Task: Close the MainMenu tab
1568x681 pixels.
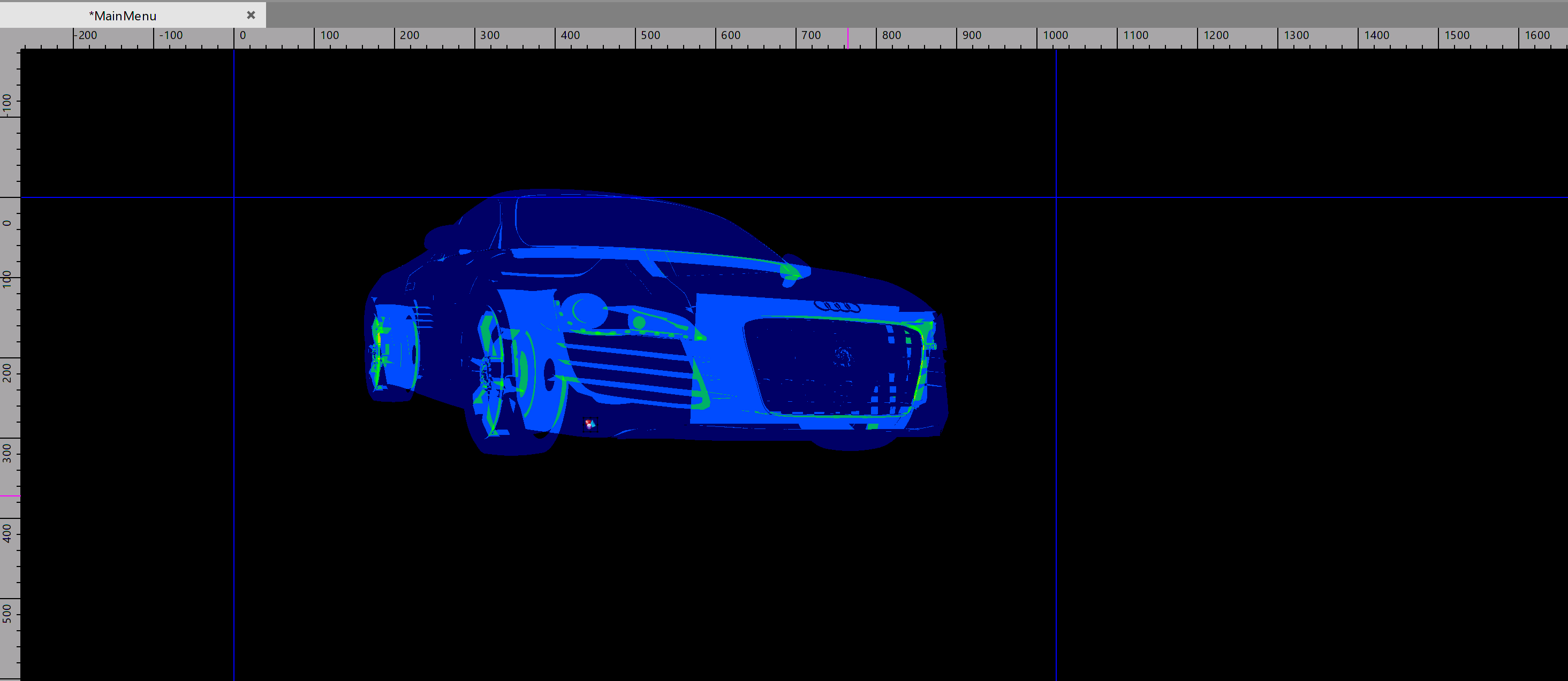Action: (x=251, y=15)
